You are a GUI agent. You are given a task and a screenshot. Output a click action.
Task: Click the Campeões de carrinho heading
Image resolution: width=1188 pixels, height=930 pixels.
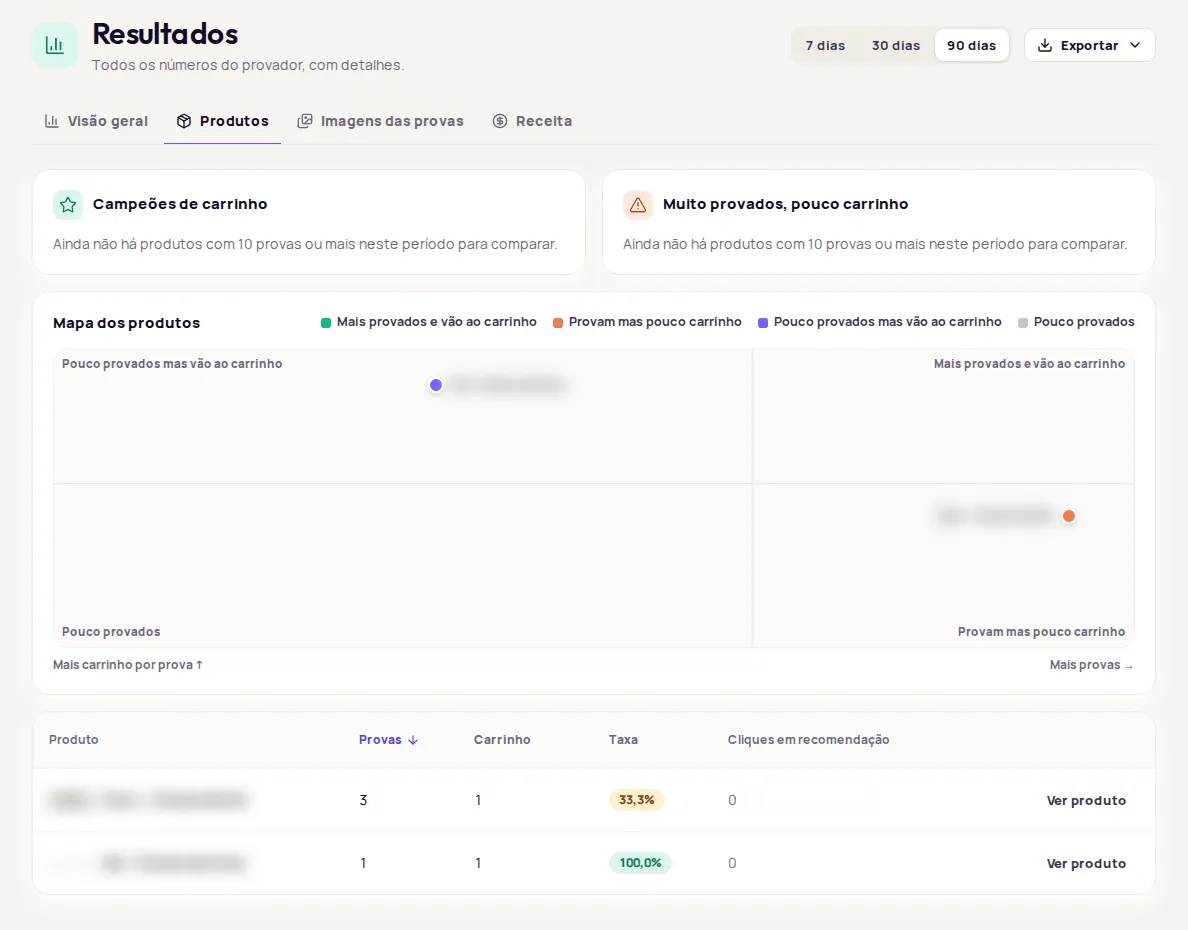click(180, 204)
